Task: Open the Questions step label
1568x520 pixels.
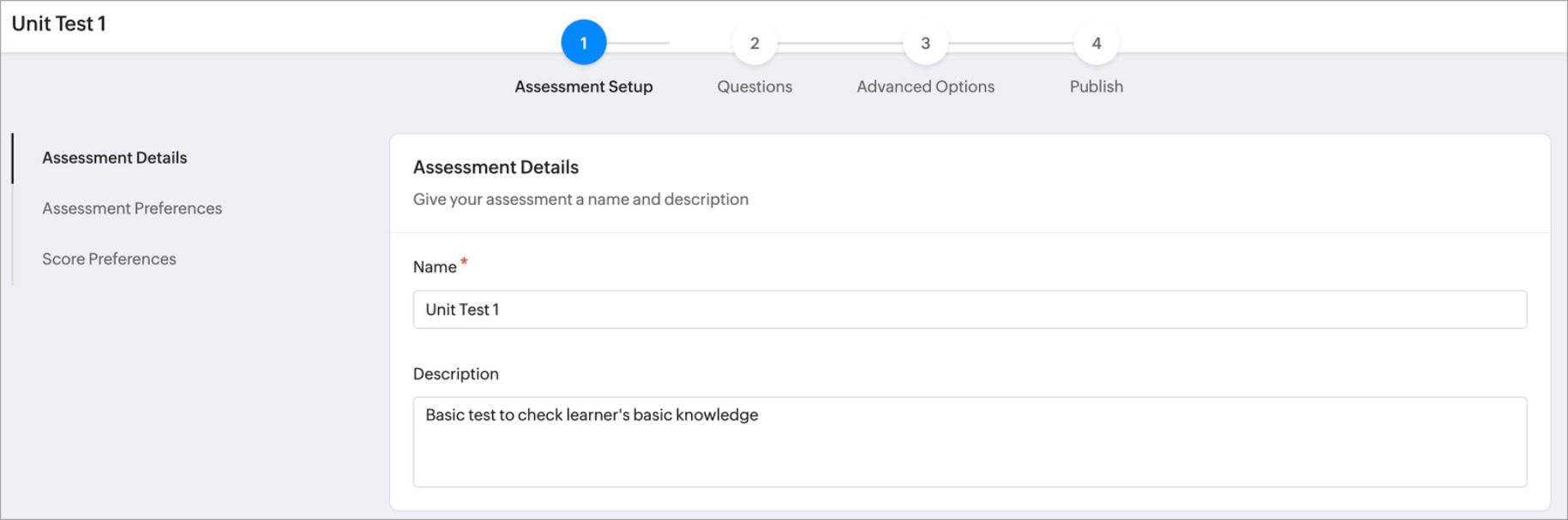Action: (754, 87)
